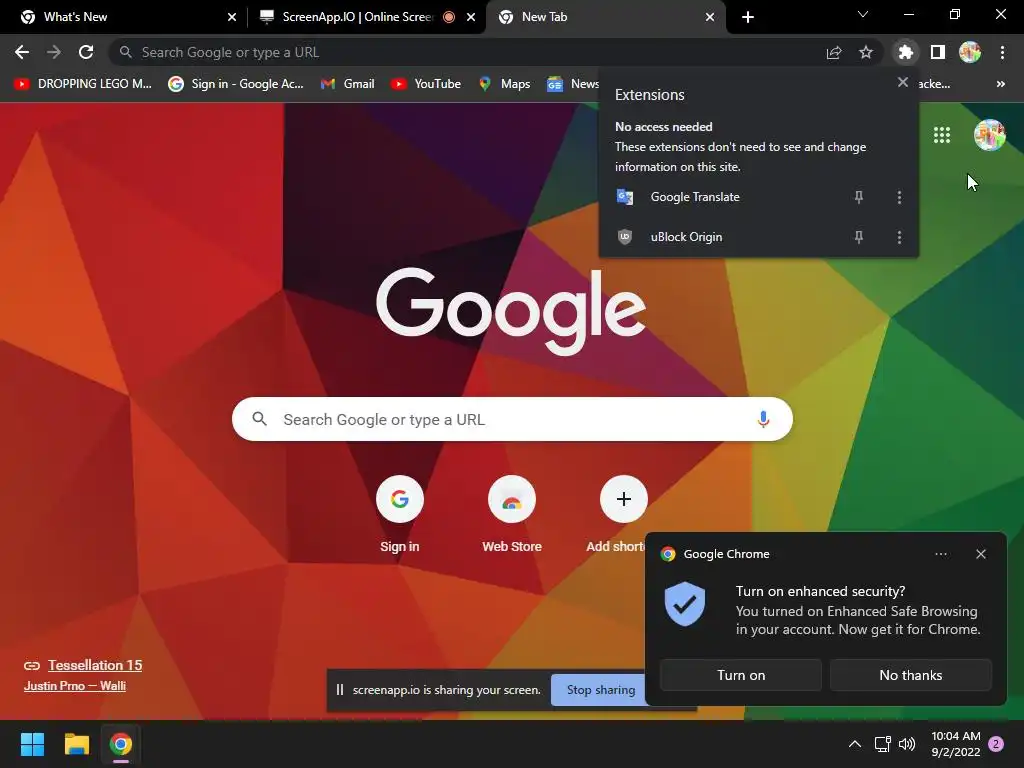Open notification options ellipsis in Chrome toast
Screen dimensions: 1024x768
(940, 554)
